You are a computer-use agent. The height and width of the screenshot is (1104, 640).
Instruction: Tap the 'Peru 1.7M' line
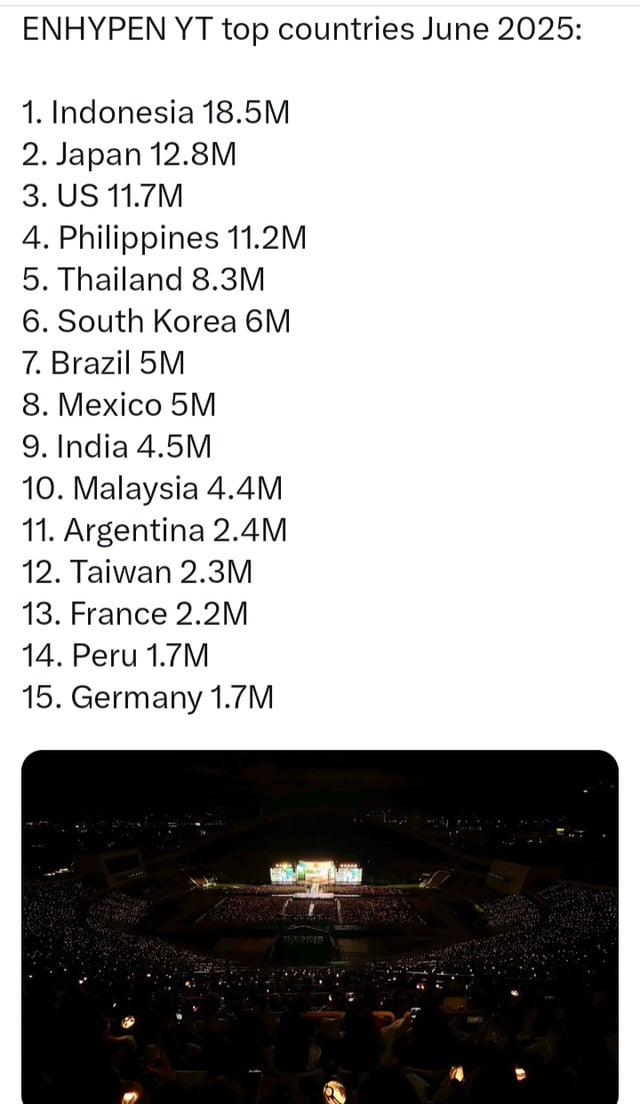pyautogui.click(x=115, y=656)
